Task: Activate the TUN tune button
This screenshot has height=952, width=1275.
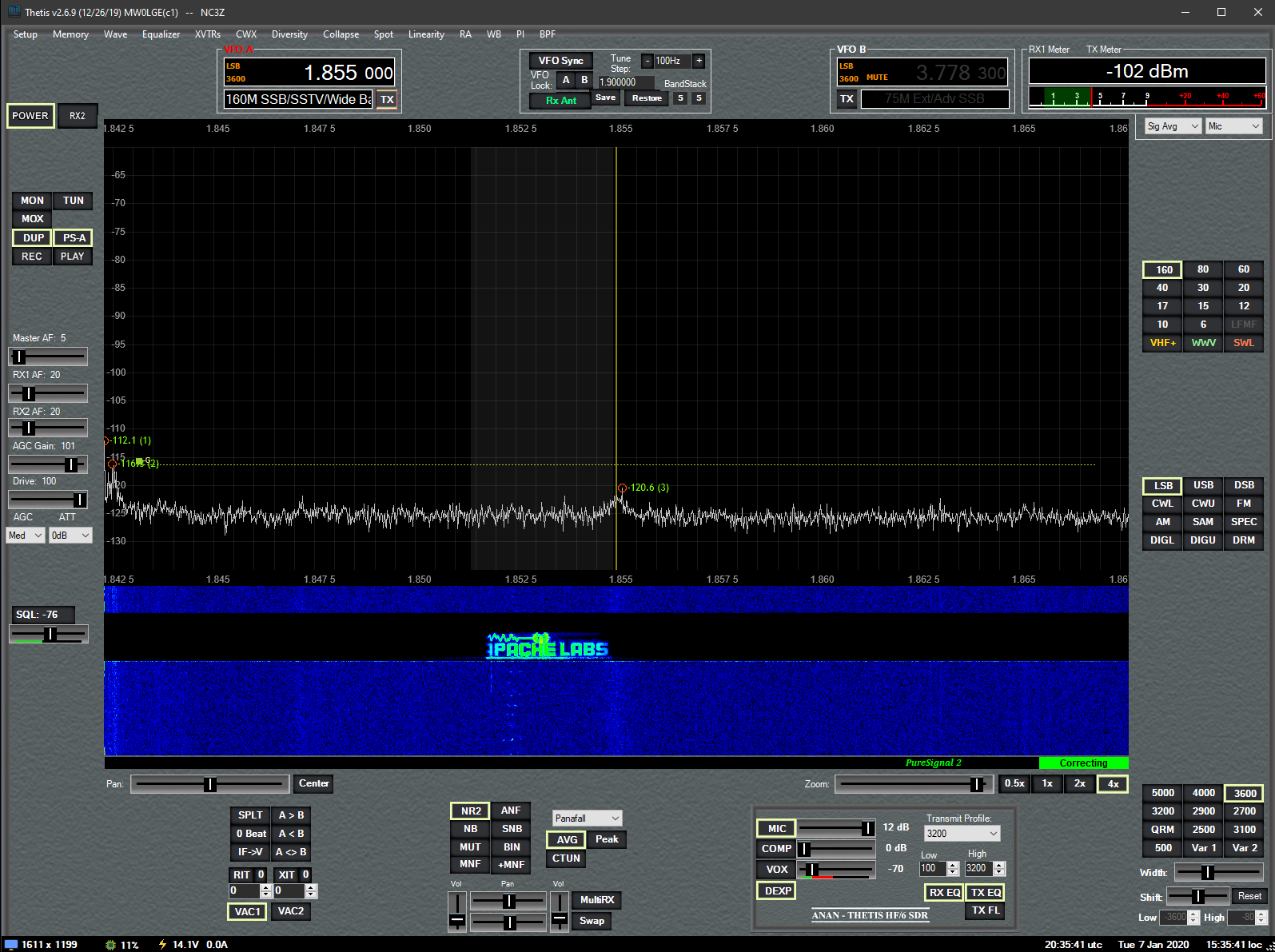Action: point(74,201)
